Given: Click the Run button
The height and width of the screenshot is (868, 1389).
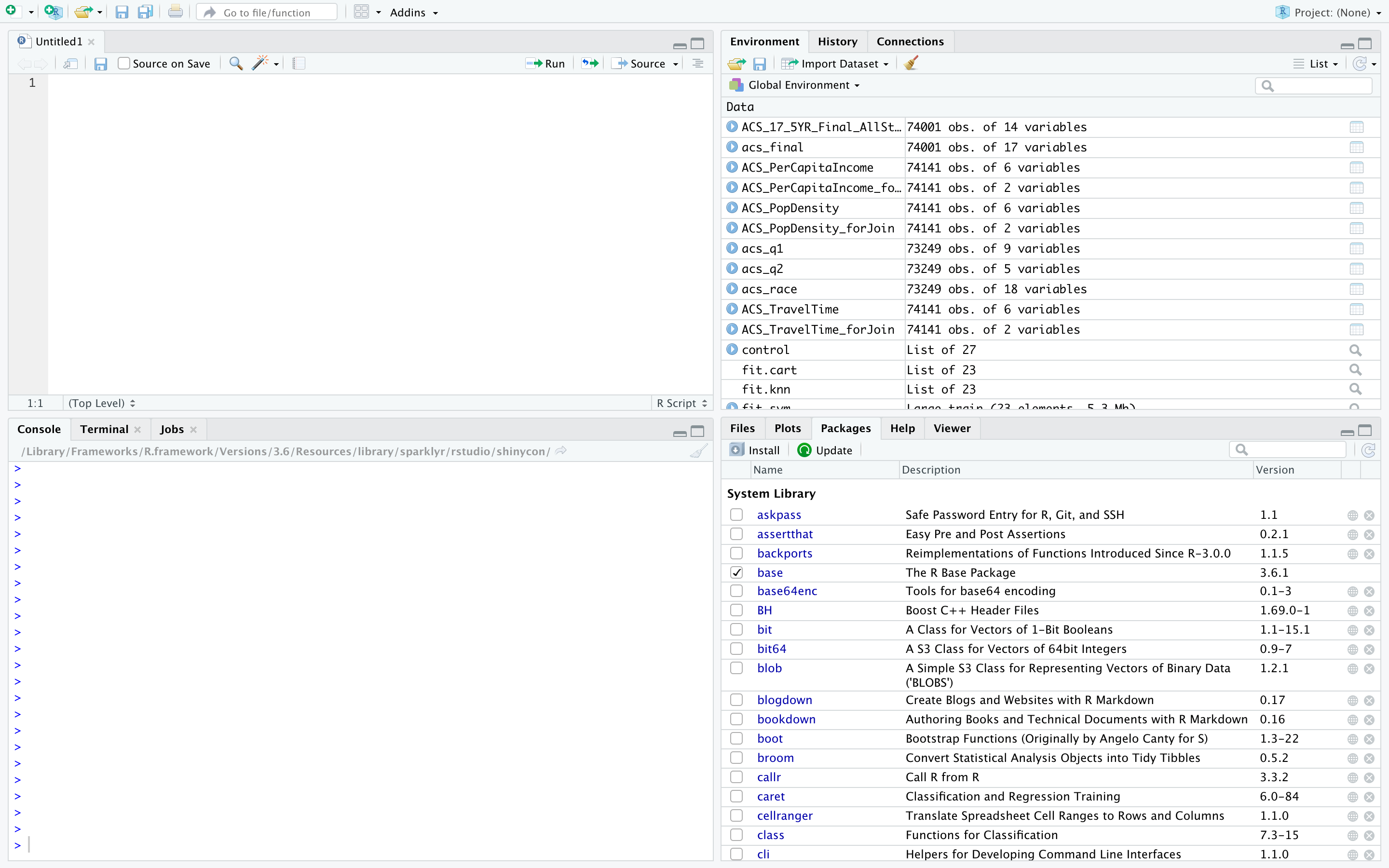Looking at the screenshot, I should [546, 64].
